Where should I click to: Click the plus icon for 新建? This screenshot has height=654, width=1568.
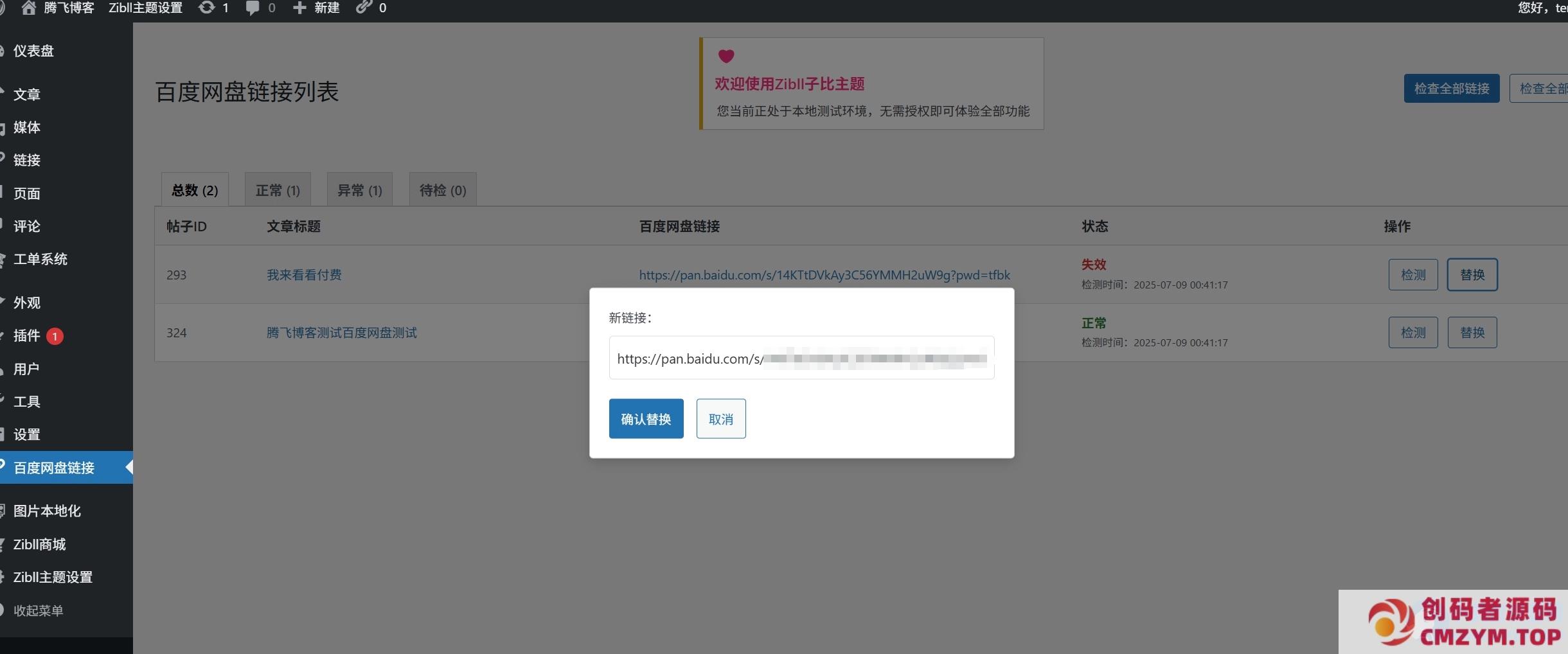pos(299,8)
